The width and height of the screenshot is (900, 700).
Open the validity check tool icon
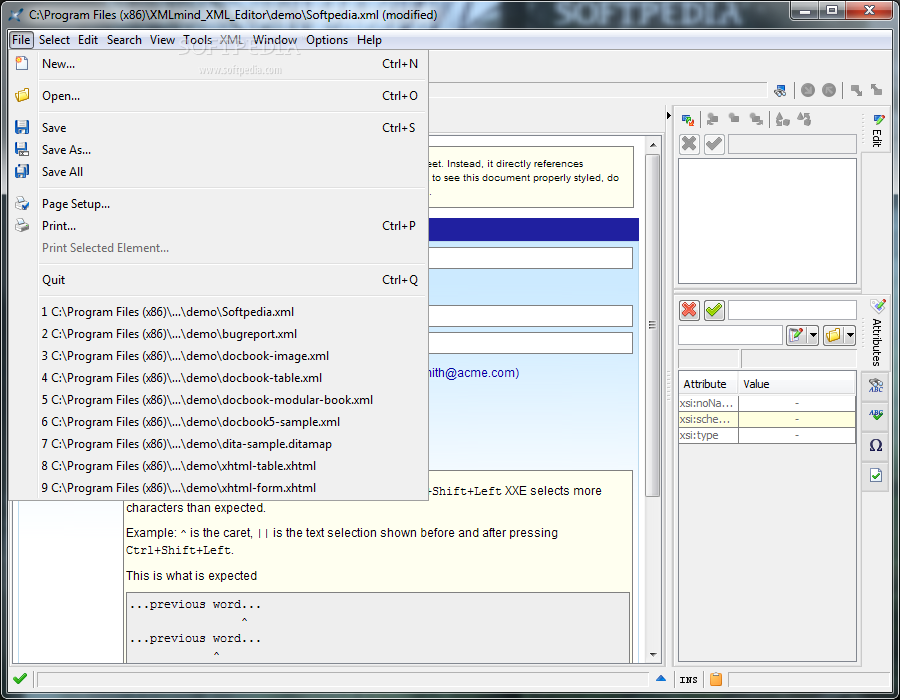(876, 475)
